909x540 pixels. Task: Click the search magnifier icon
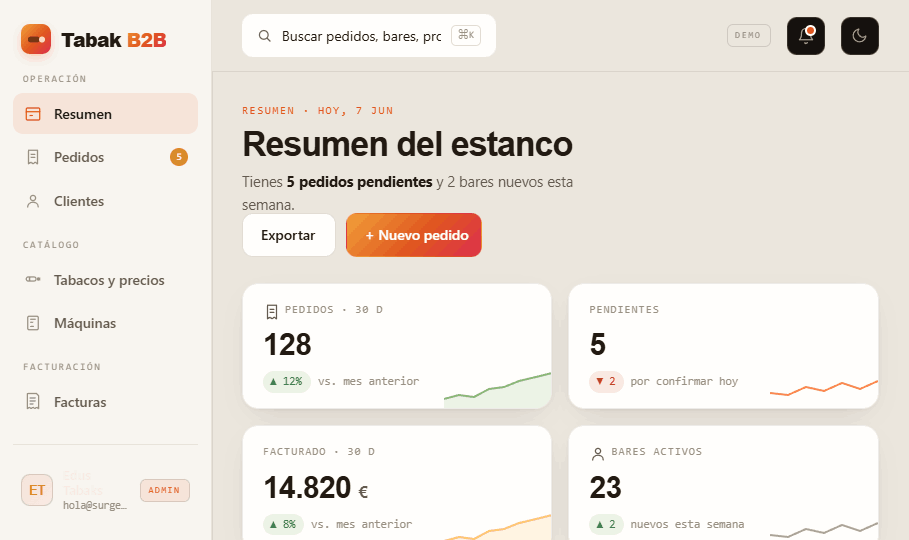(x=264, y=36)
